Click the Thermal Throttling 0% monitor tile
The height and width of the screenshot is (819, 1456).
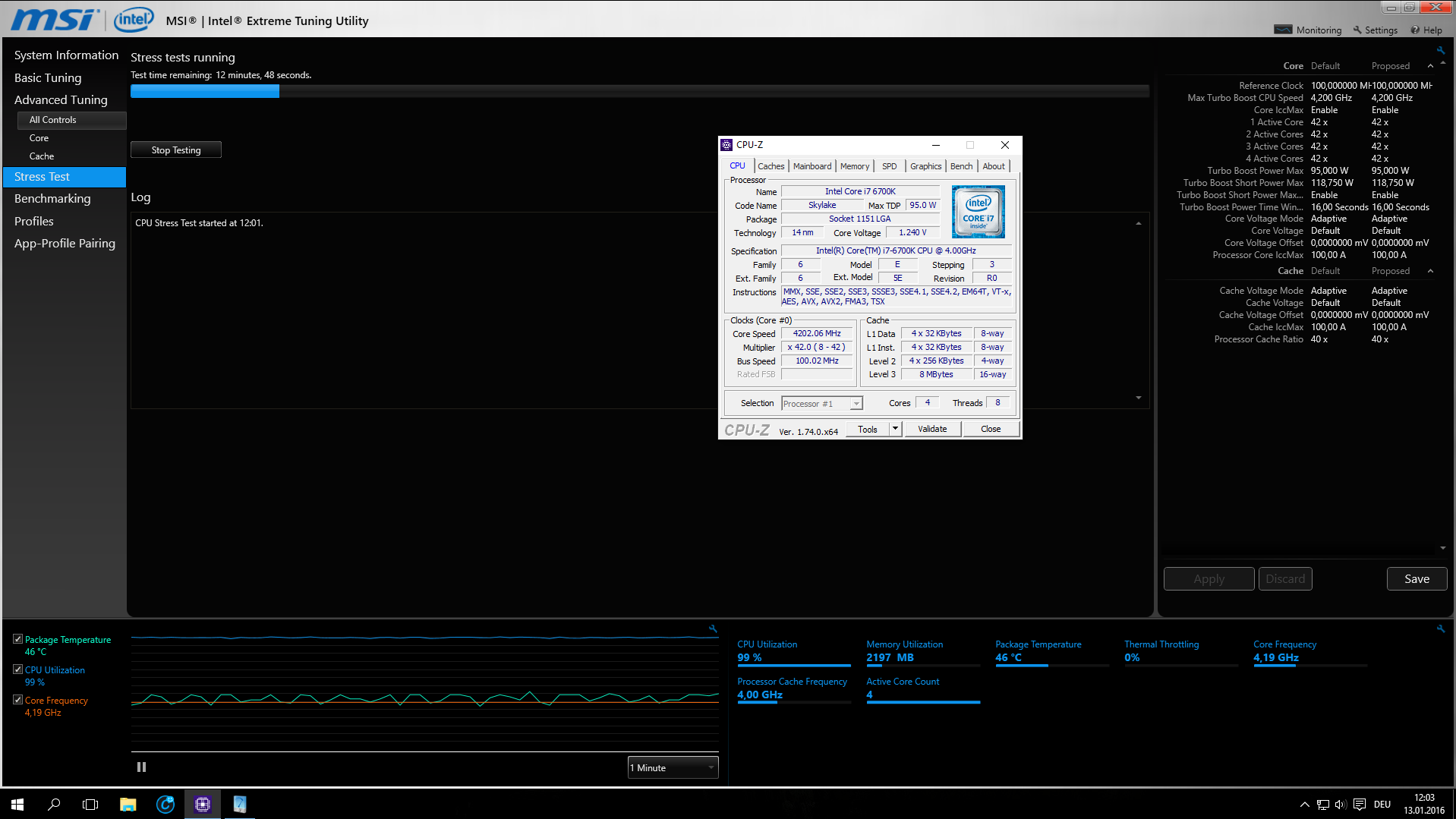pyautogui.click(x=1181, y=652)
